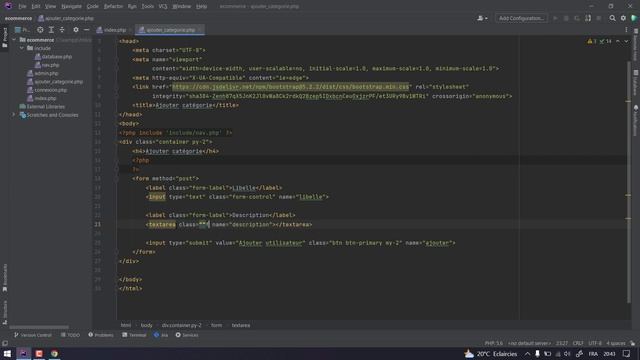Screen dimensions: 640x360
Task: Open the volume control in the system tray
Action: point(567,353)
